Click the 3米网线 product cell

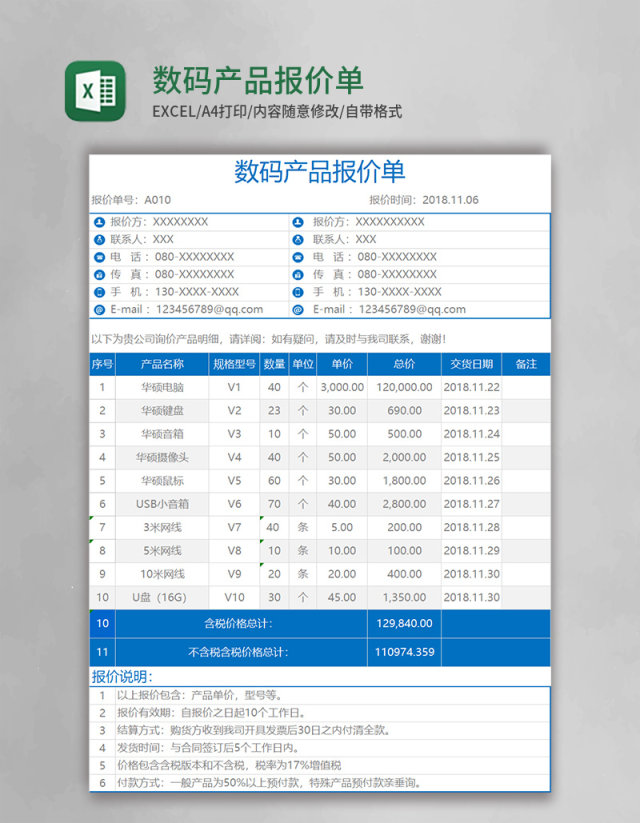tap(162, 527)
